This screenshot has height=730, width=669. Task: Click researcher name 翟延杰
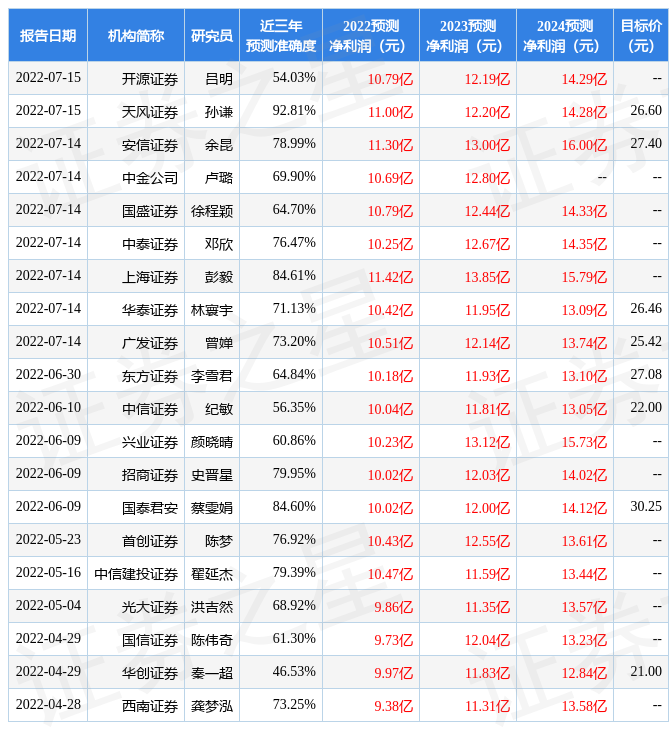(212, 574)
